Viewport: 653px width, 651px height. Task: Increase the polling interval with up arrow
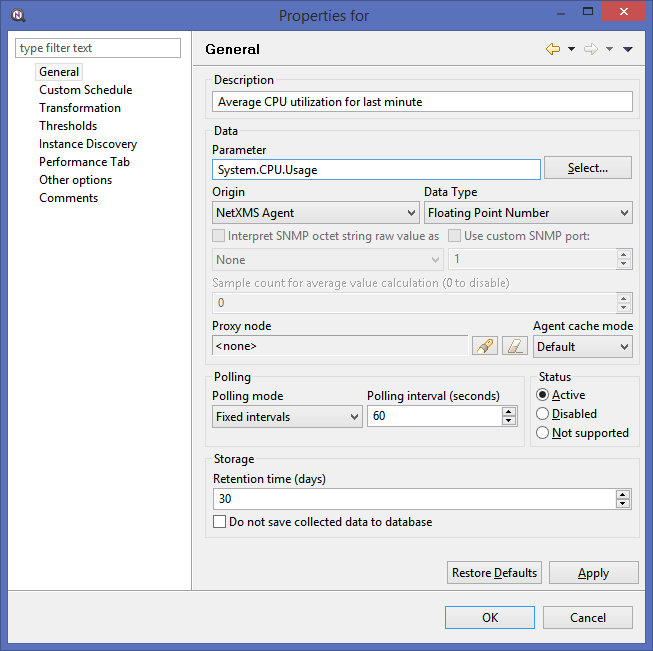point(509,411)
